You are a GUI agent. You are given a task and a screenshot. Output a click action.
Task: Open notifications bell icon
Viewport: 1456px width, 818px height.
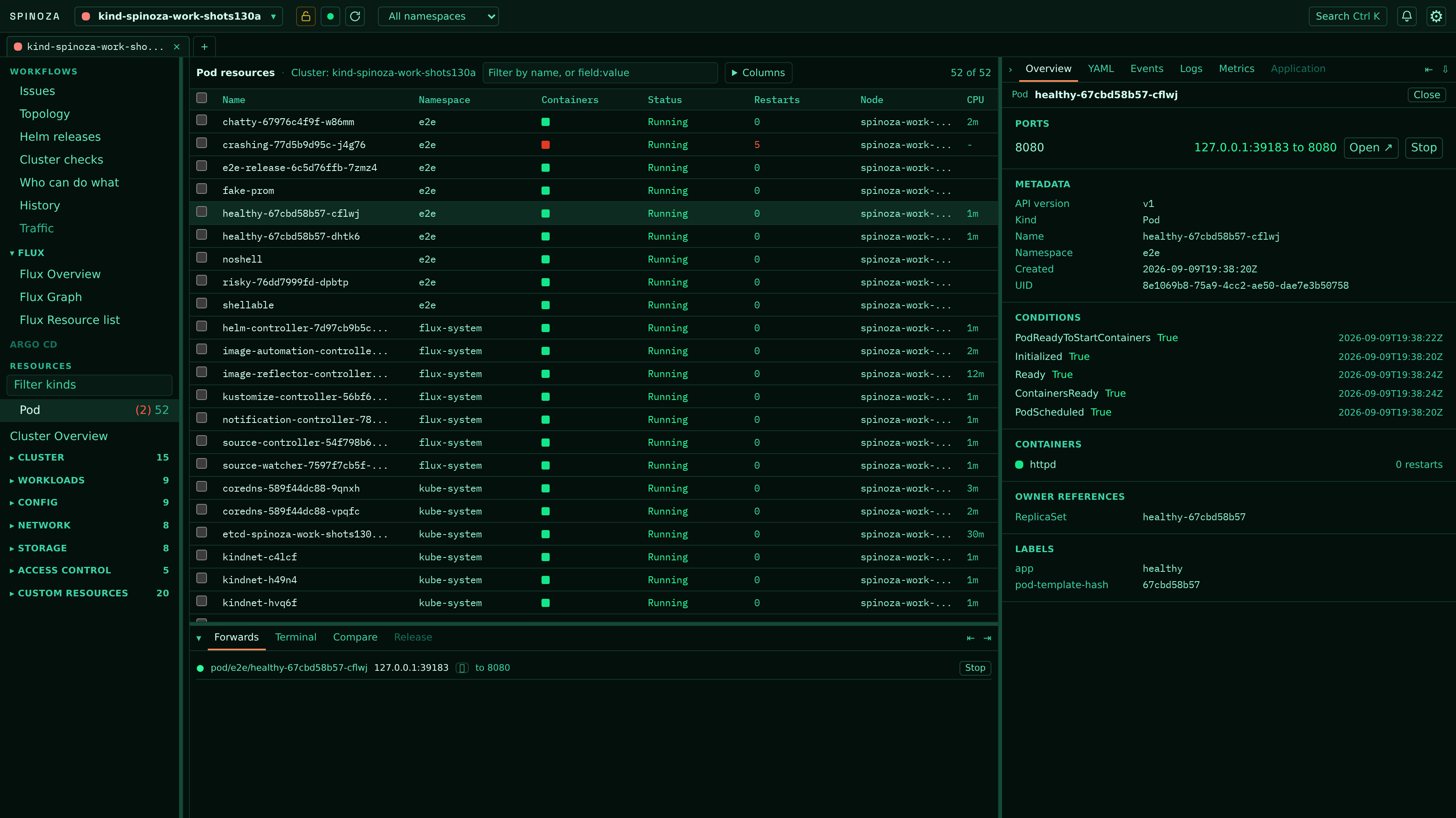tap(1407, 16)
